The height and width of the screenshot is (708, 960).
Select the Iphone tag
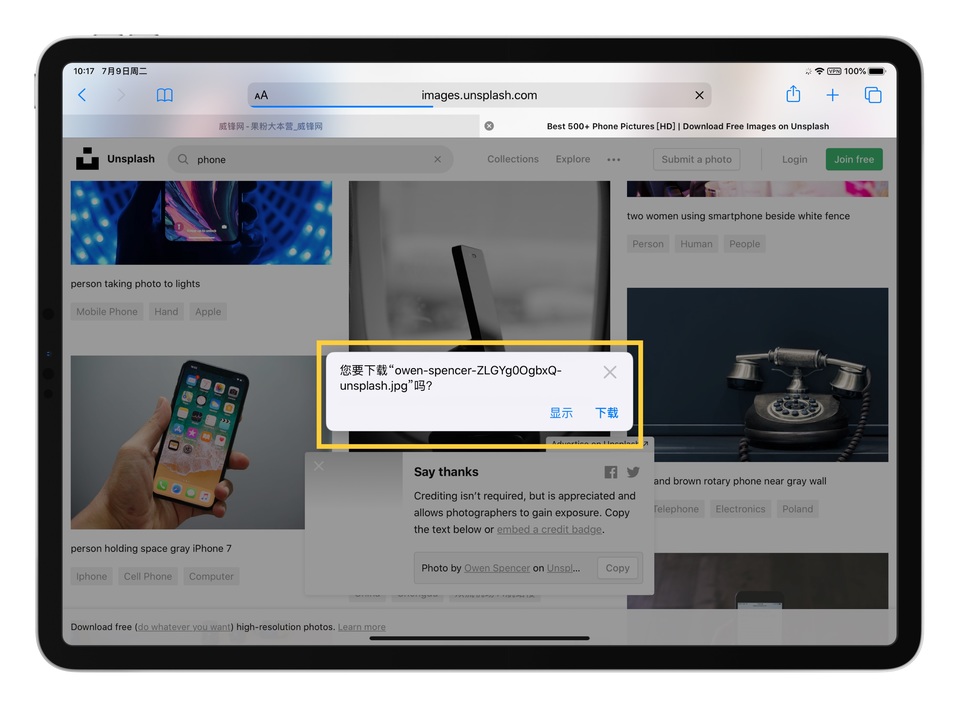90,576
